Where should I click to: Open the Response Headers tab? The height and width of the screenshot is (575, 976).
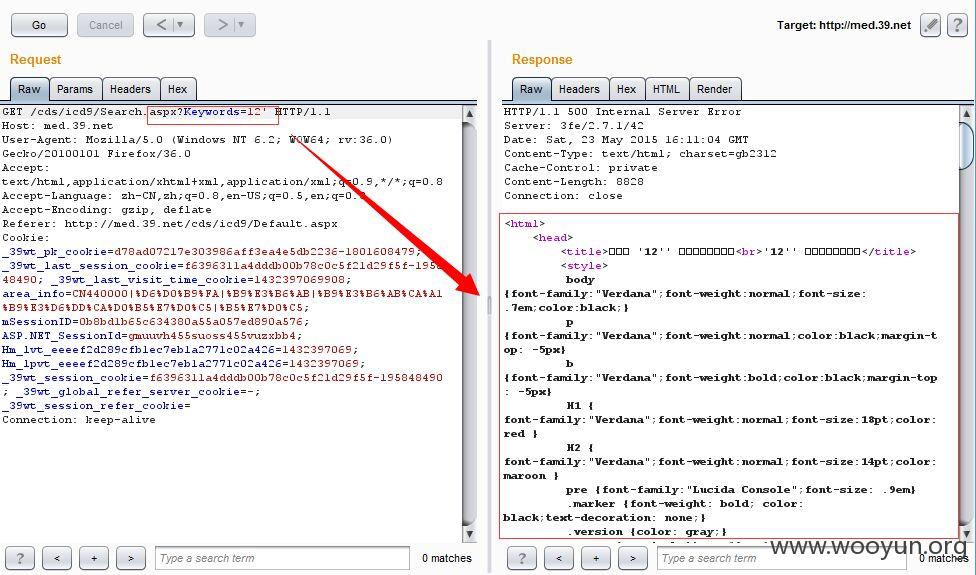pos(579,89)
